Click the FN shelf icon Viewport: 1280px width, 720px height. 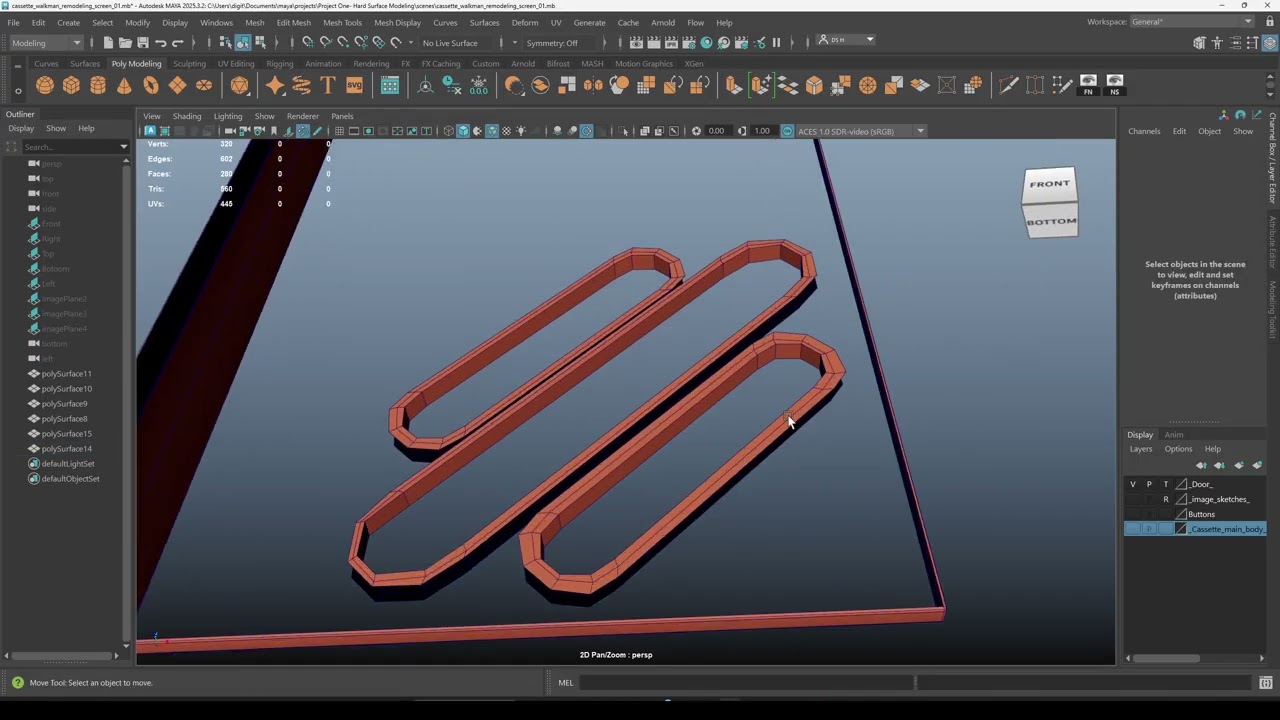tap(1088, 86)
